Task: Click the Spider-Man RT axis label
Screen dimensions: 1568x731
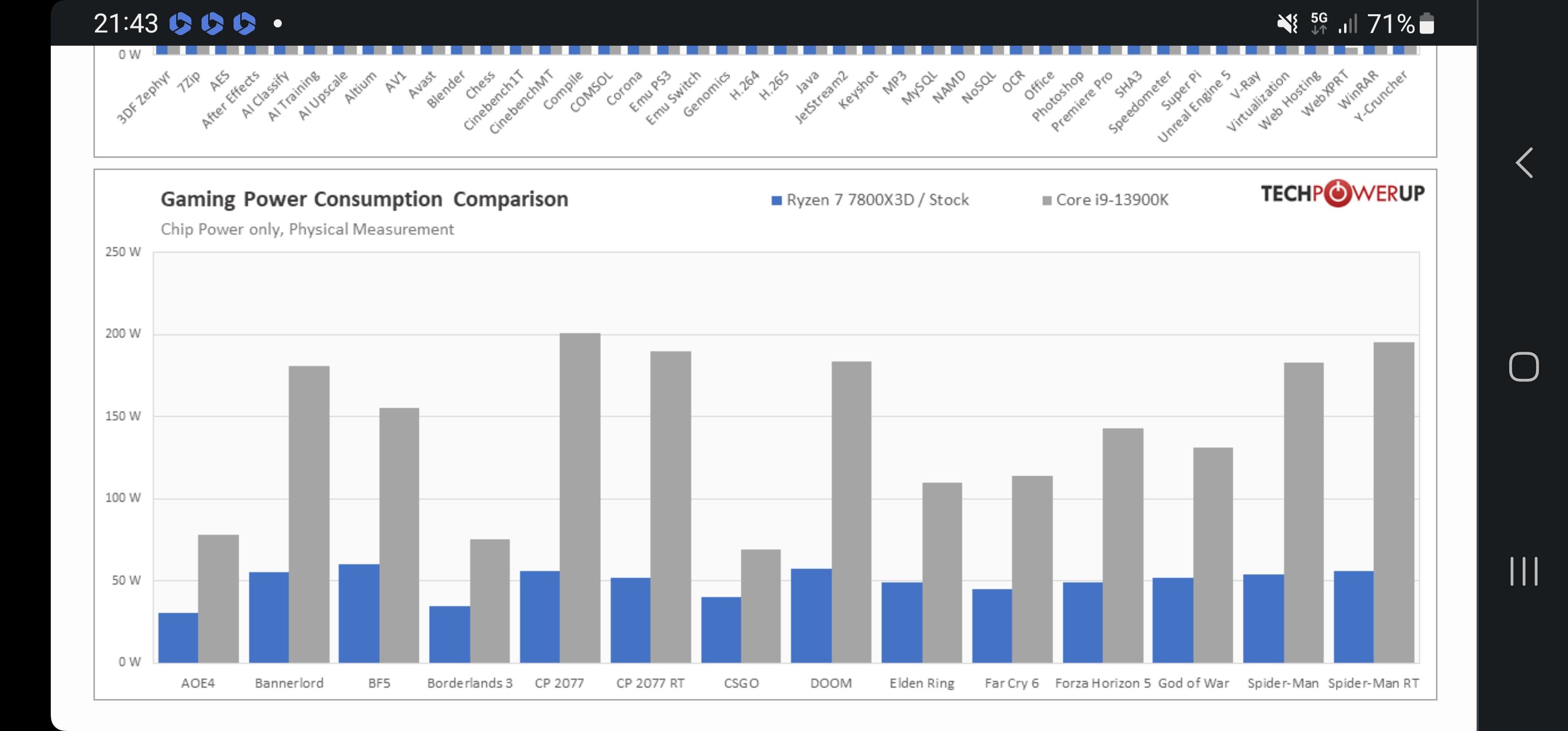Action: point(1373,683)
